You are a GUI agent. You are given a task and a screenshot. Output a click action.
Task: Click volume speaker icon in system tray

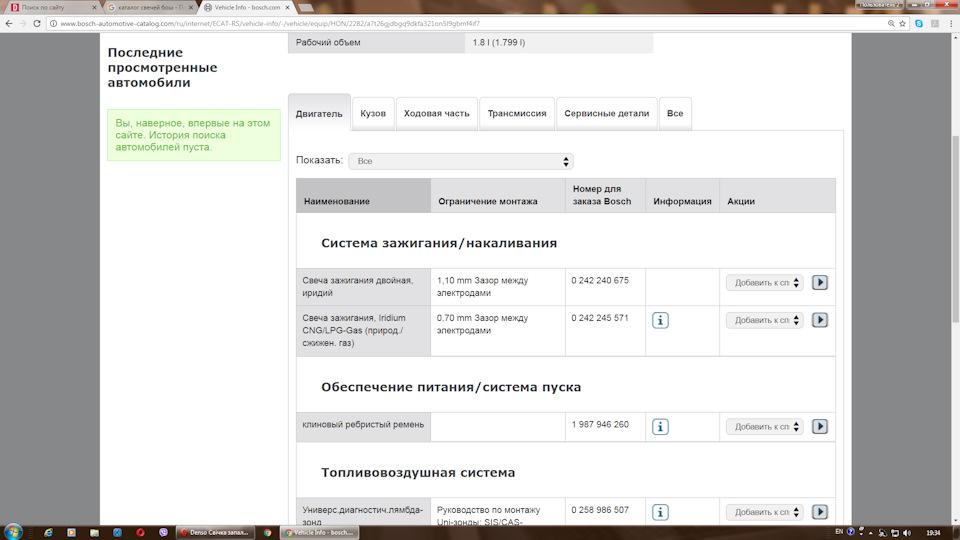coord(907,533)
